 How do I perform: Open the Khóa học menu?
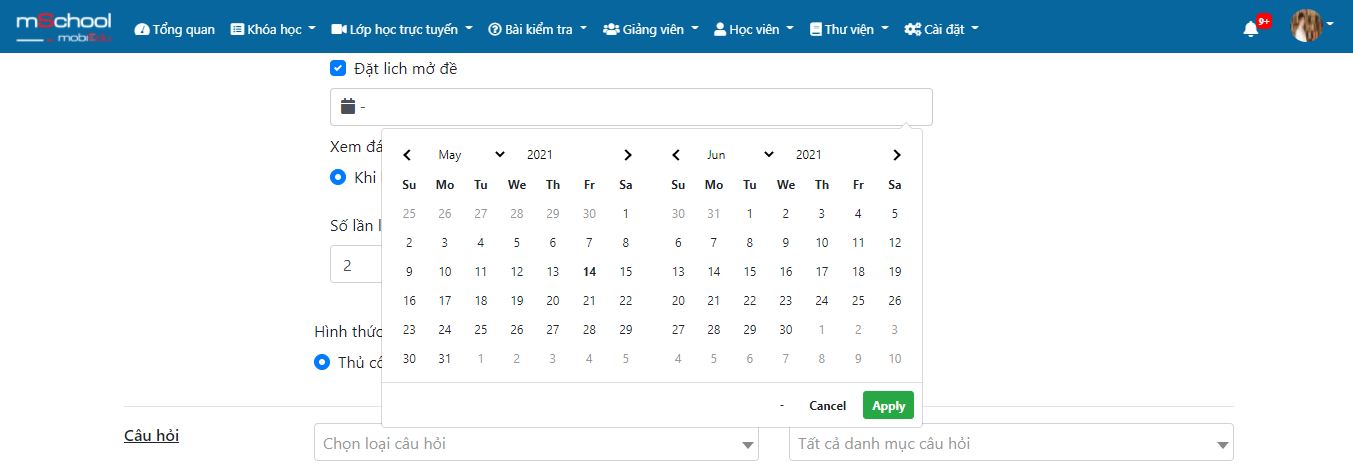pyautogui.click(x=273, y=29)
